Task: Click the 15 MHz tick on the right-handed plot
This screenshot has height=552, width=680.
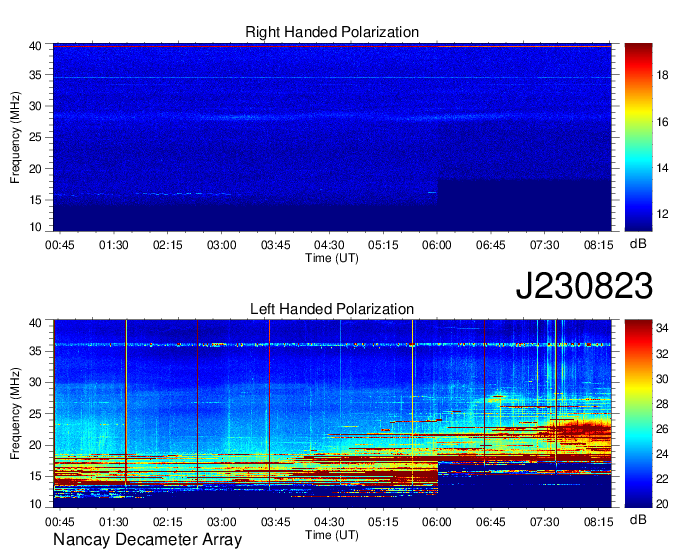Action: pos(35,200)
